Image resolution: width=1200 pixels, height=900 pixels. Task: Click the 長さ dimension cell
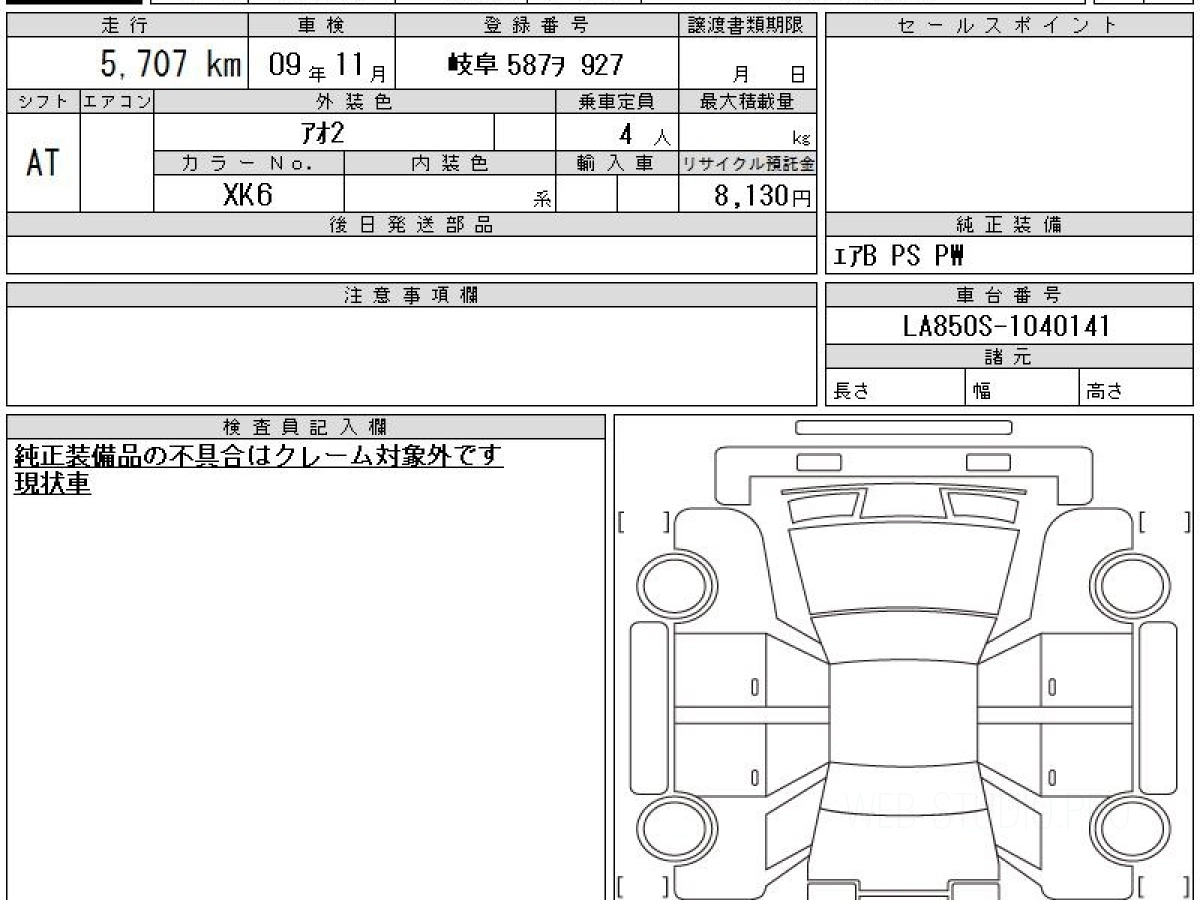[896, 389]
